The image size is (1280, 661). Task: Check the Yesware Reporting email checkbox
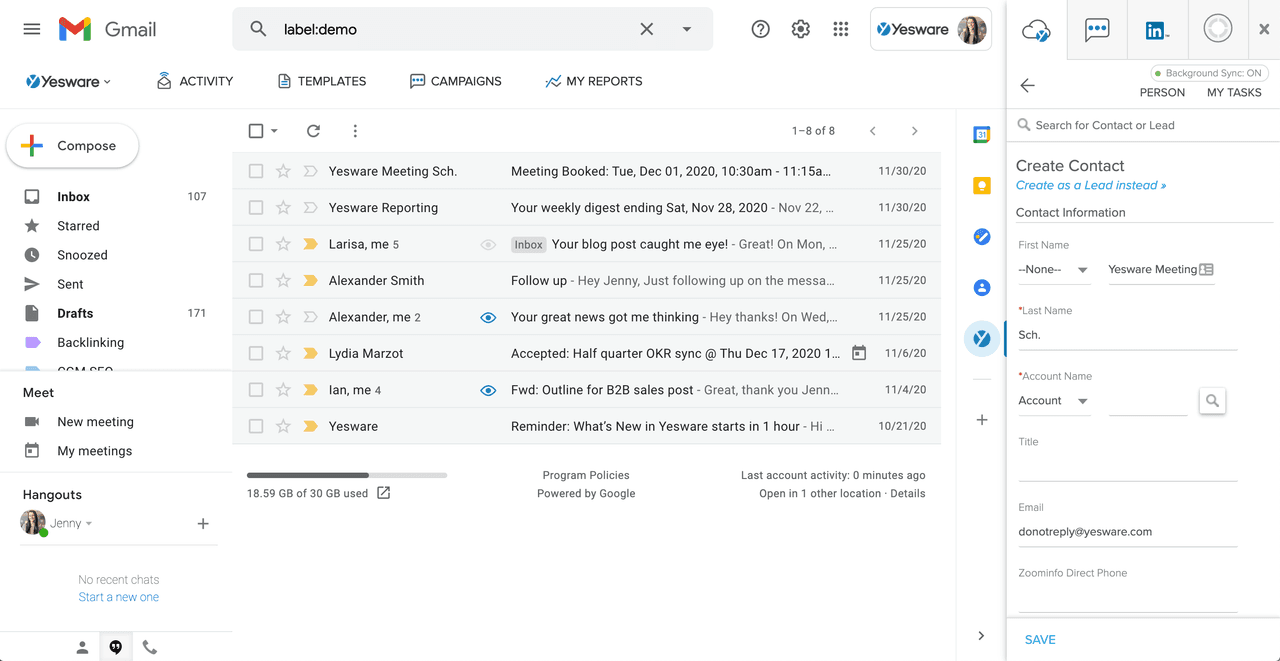click(256, 208)
